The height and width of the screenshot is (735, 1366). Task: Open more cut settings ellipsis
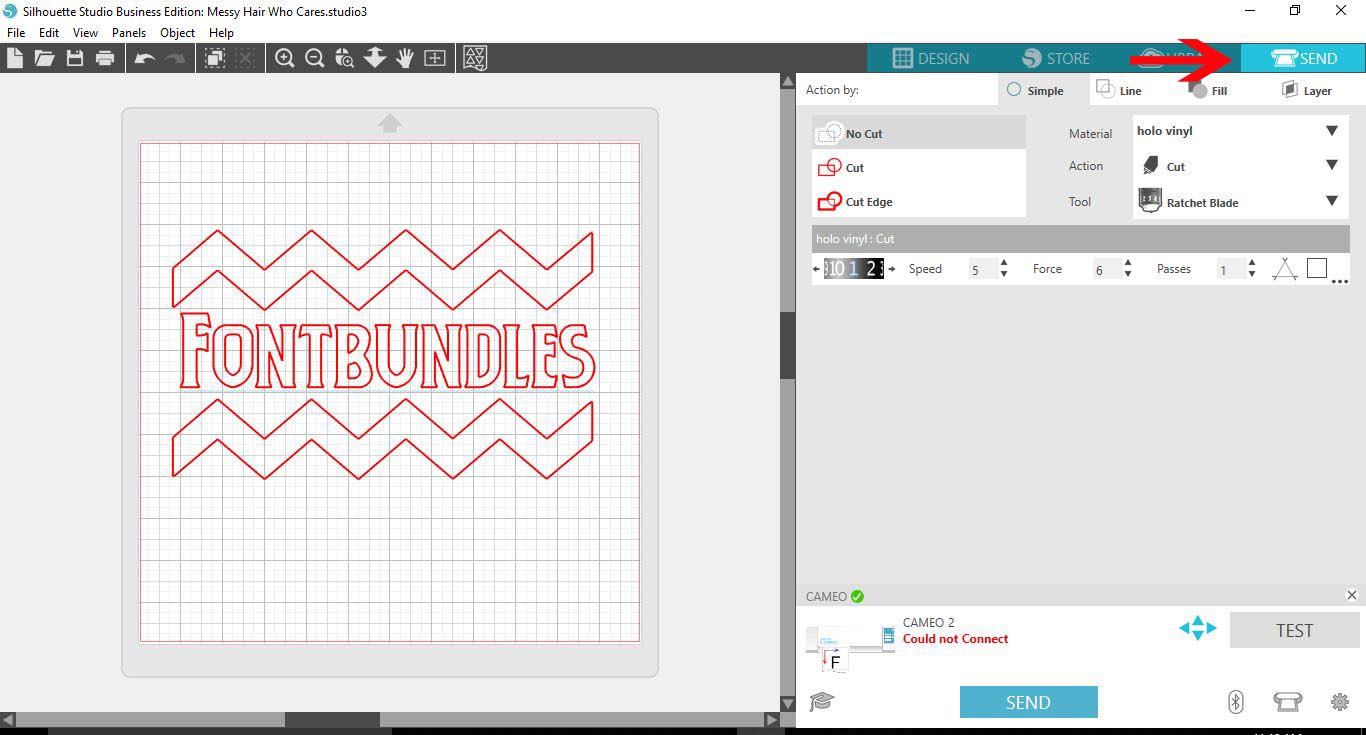pos(1340,282)
